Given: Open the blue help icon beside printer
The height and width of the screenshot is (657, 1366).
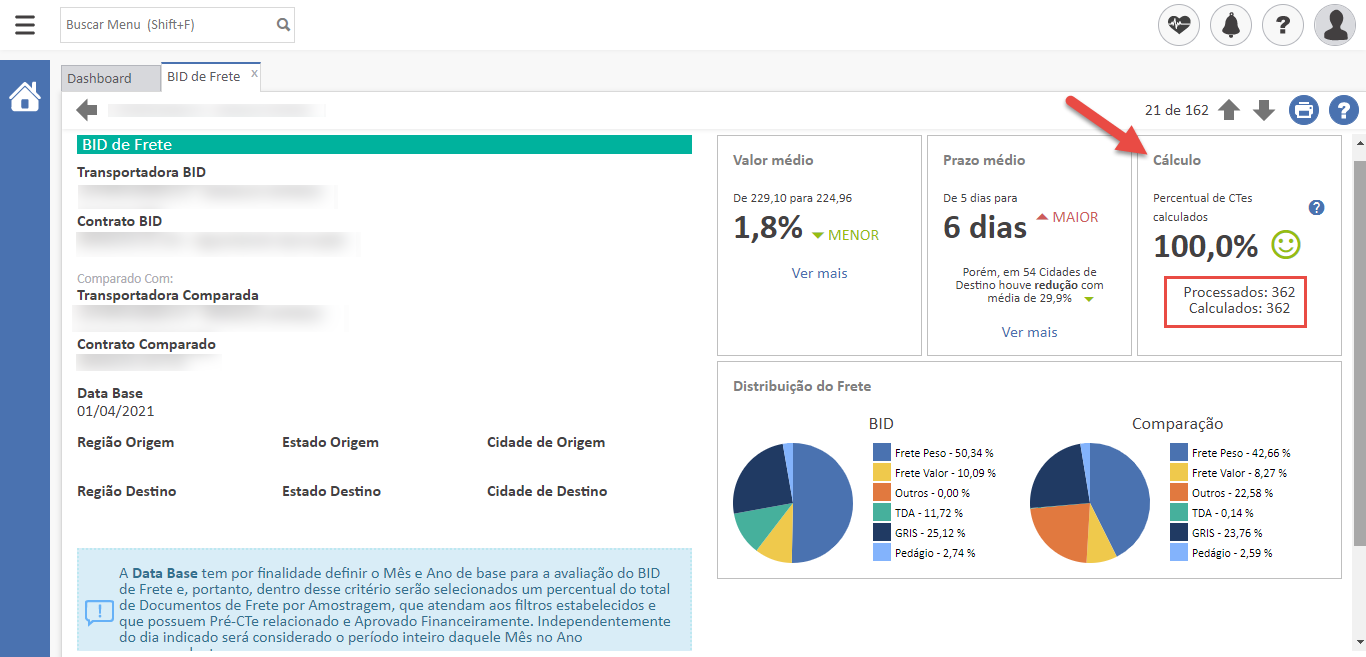Looking at the screenshot, I should pyautogui.click(x=1343, y=110).
